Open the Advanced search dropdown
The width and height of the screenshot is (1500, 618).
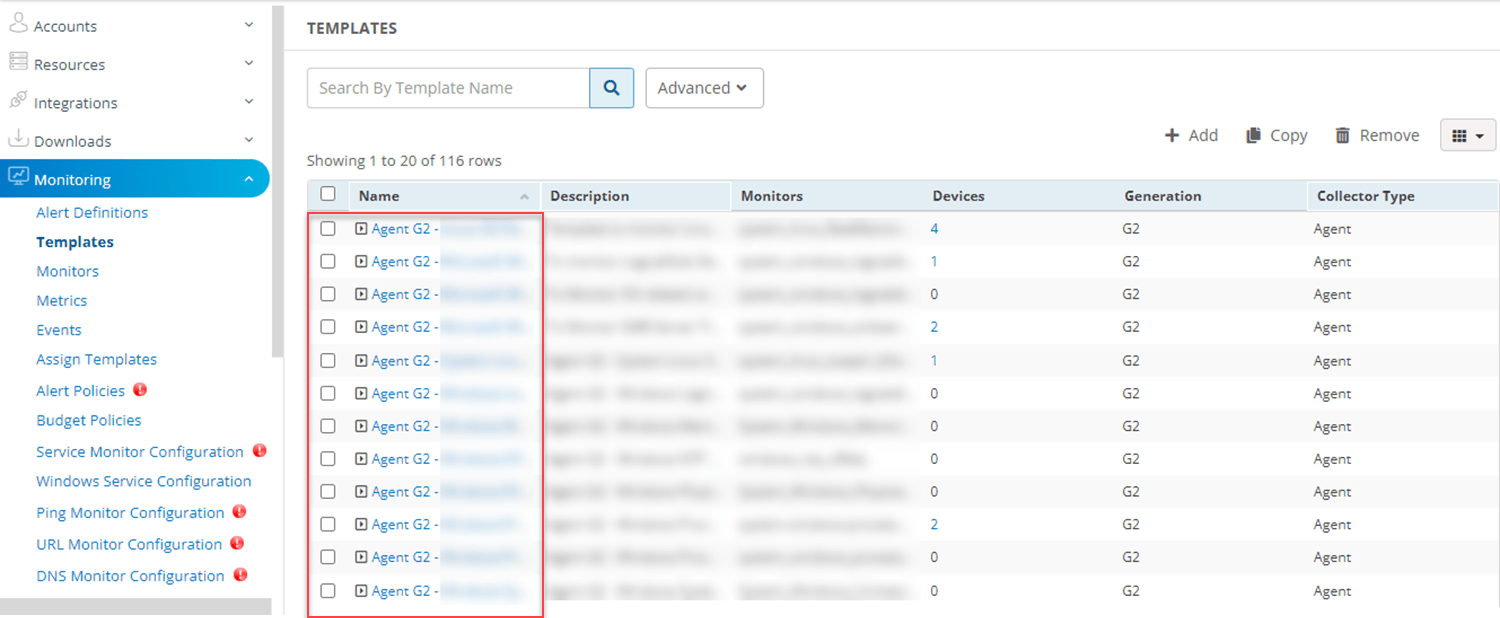(704, 88)
